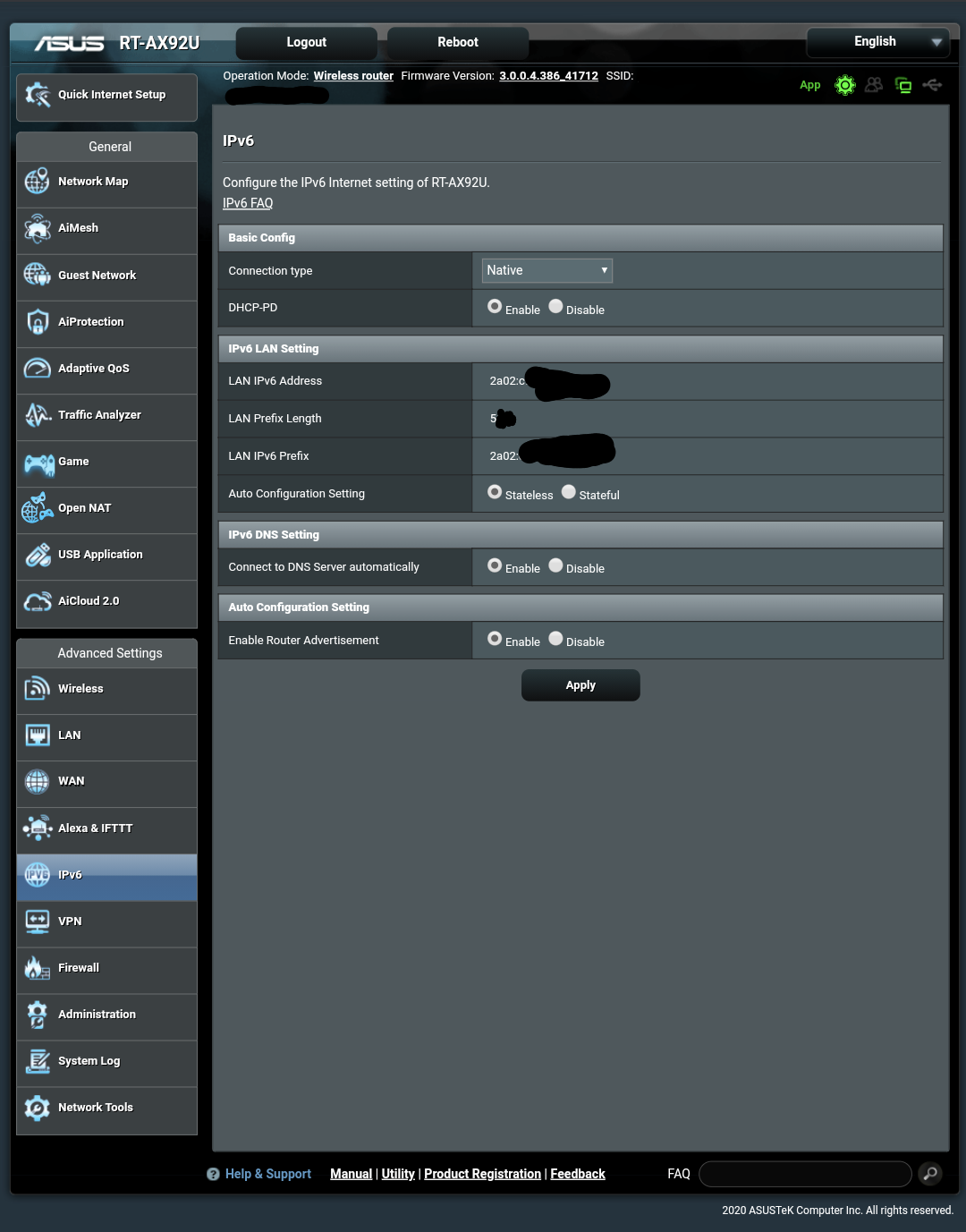Enable DHCP-PD

coord(495,306)
